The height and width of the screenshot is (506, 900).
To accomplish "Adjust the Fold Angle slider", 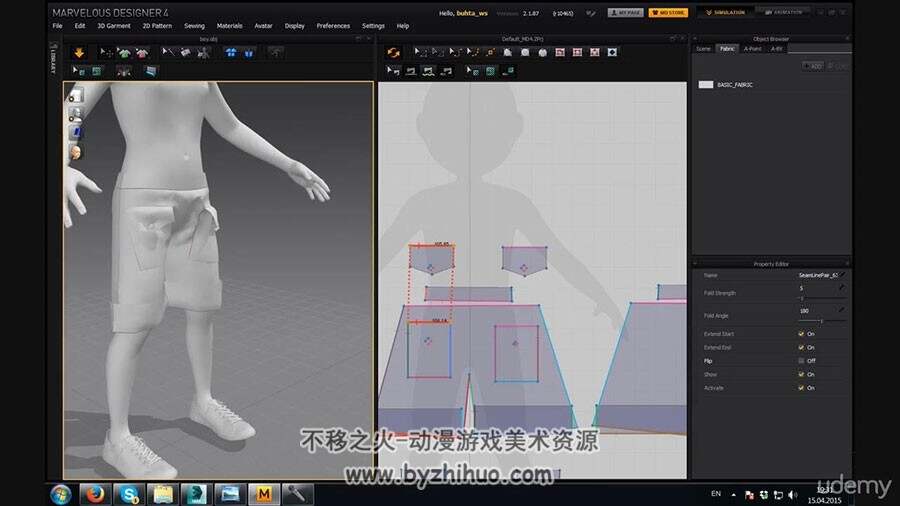I will pos(821,321).
